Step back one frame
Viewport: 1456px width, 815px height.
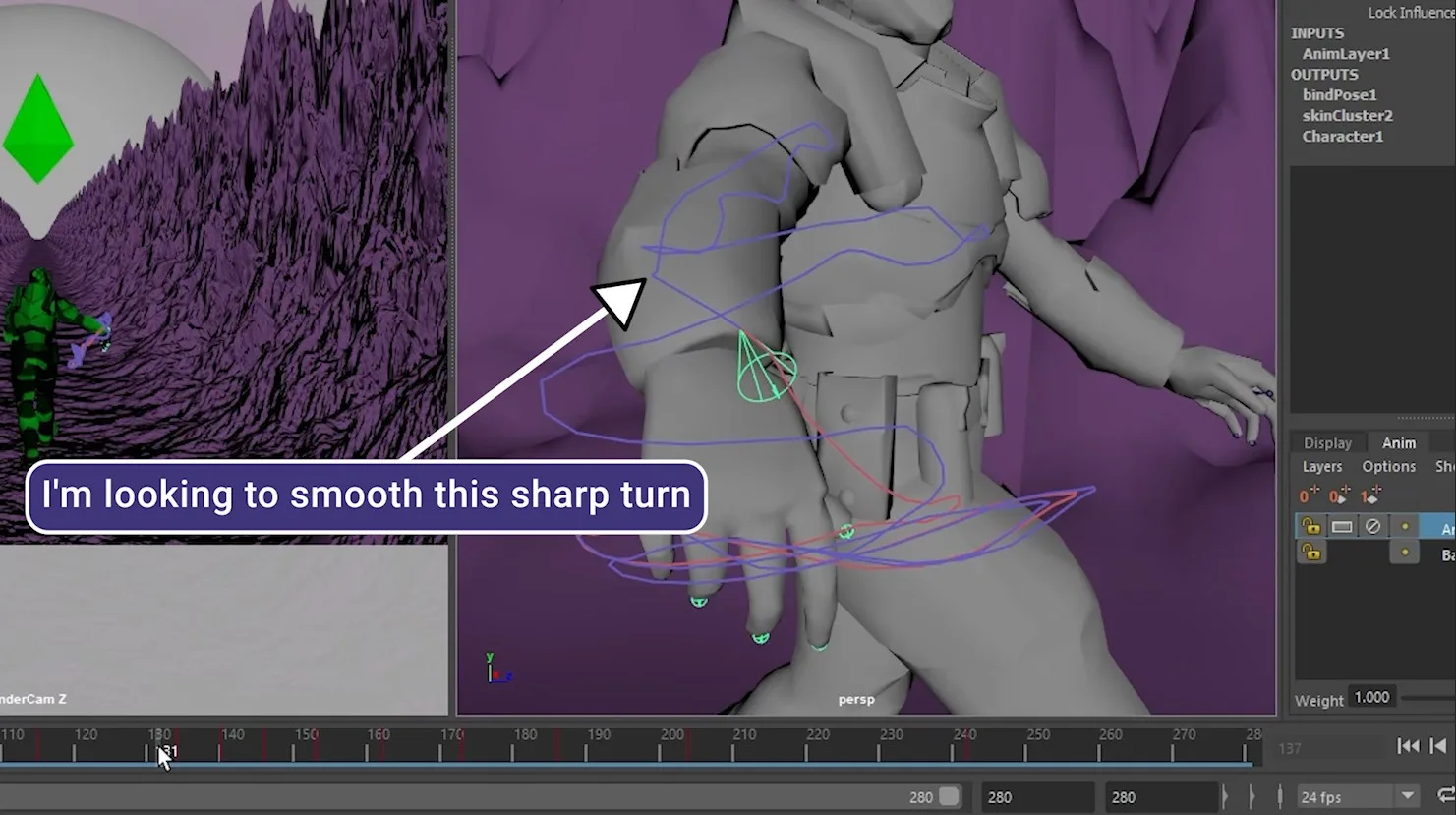point(1437,747)
